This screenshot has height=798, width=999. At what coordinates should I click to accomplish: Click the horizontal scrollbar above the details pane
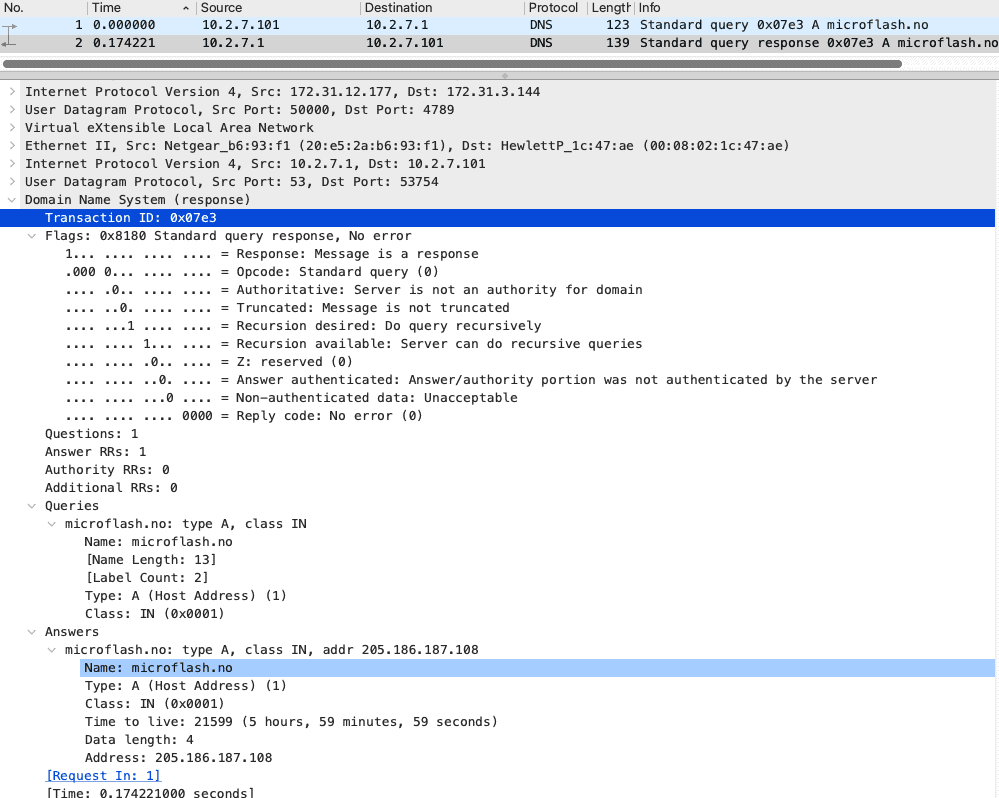click(x=450, y=63)
